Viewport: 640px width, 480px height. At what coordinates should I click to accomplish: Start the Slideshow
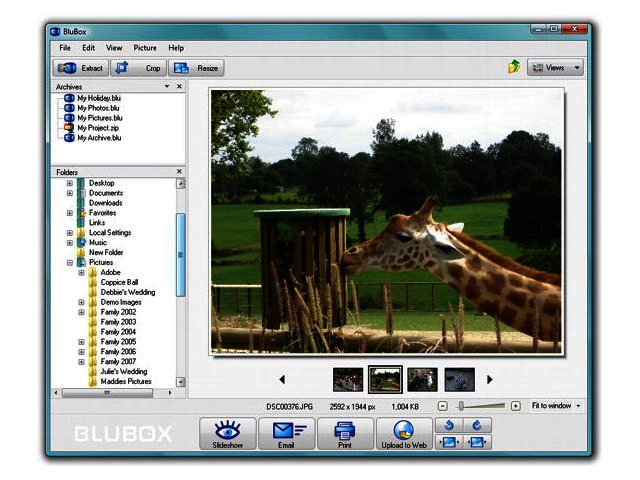228,433
